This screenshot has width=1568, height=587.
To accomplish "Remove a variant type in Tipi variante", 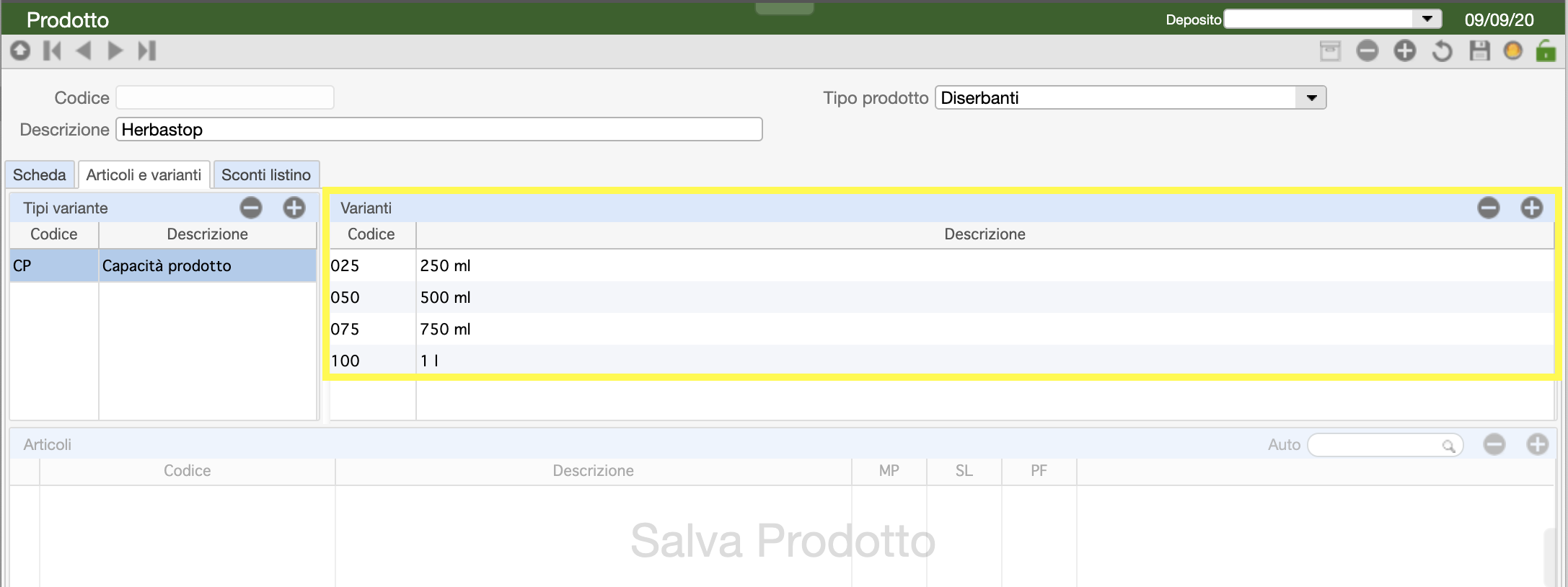I will (x=251, y=208).
